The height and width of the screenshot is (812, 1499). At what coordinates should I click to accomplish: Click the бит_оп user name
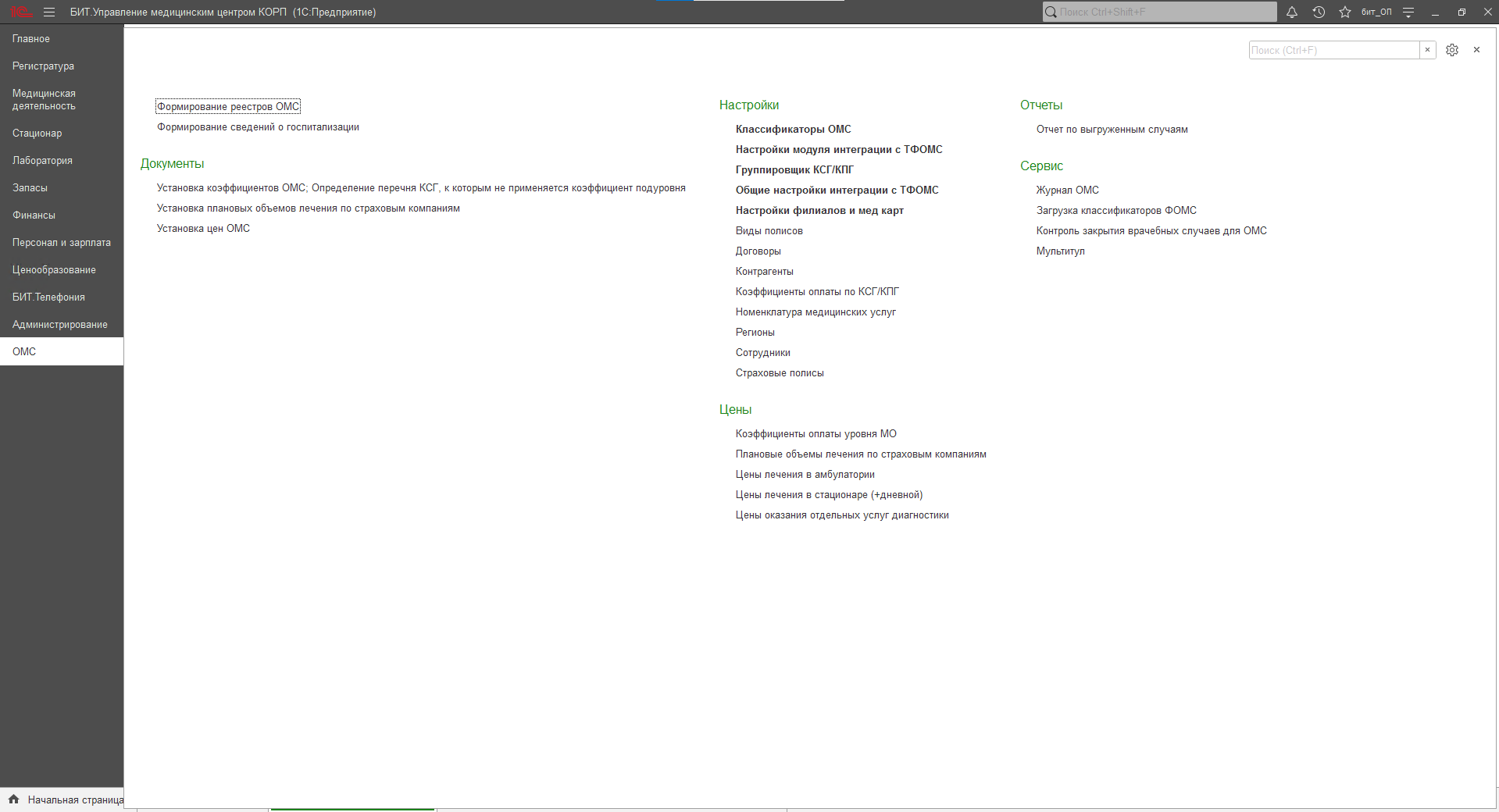click(x=1376, y=12)
